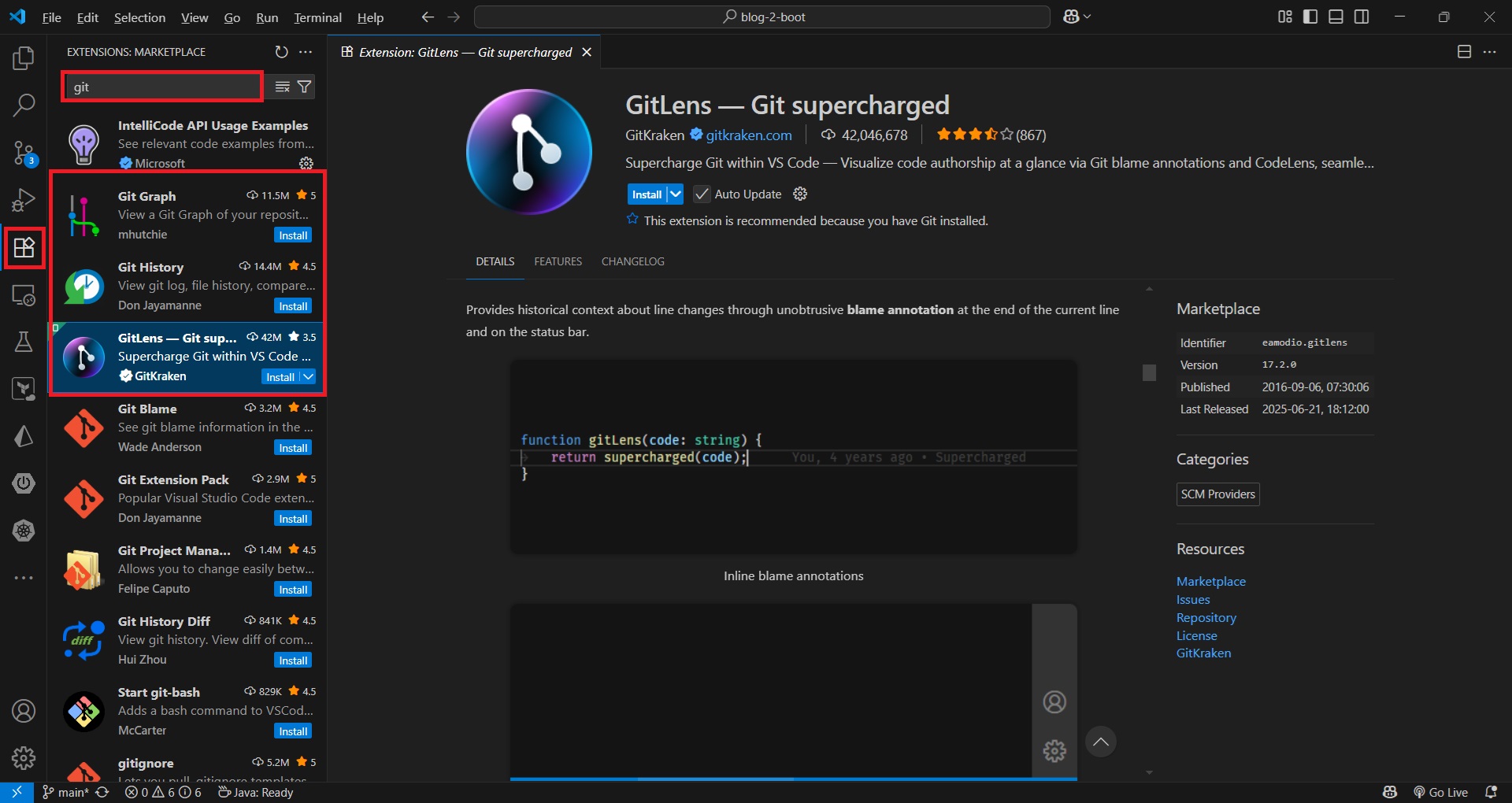
Task: Switch to the CHANGELOG tab
Action: [633, 261]
